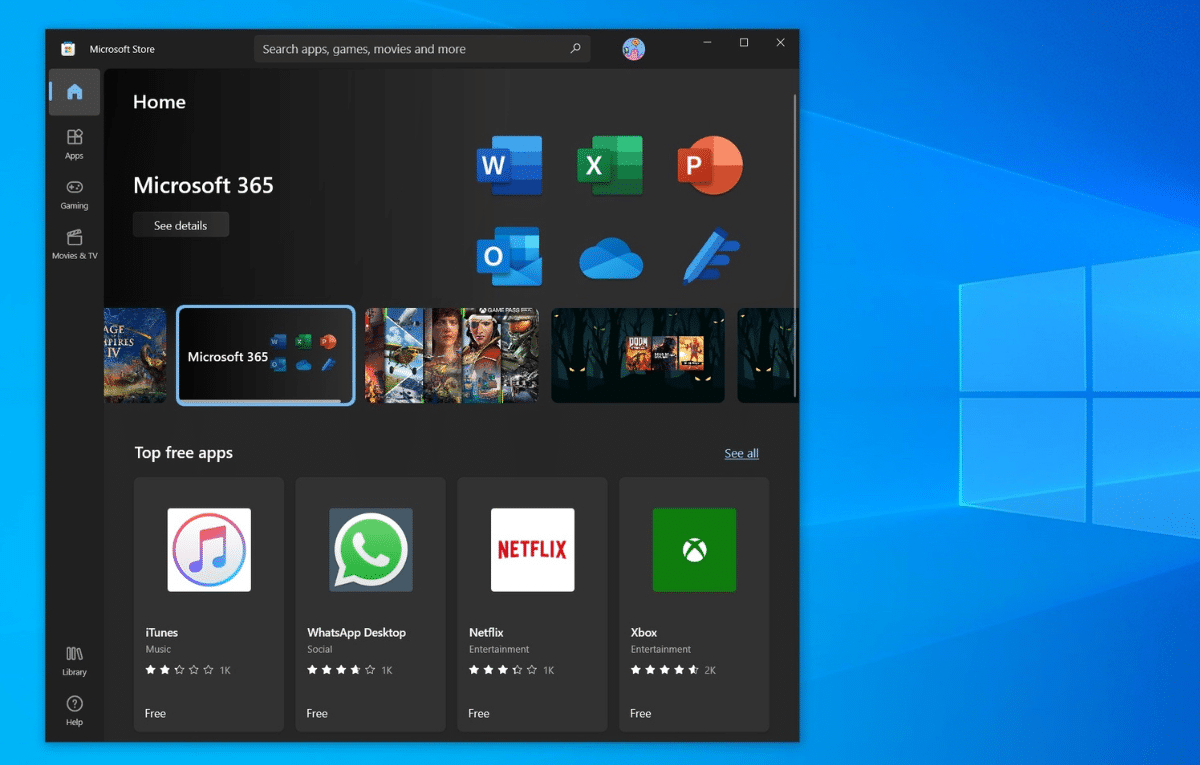Click the Microsoft Store logo icon
Screen dimensions: 1200x765
tap(68, 49)
